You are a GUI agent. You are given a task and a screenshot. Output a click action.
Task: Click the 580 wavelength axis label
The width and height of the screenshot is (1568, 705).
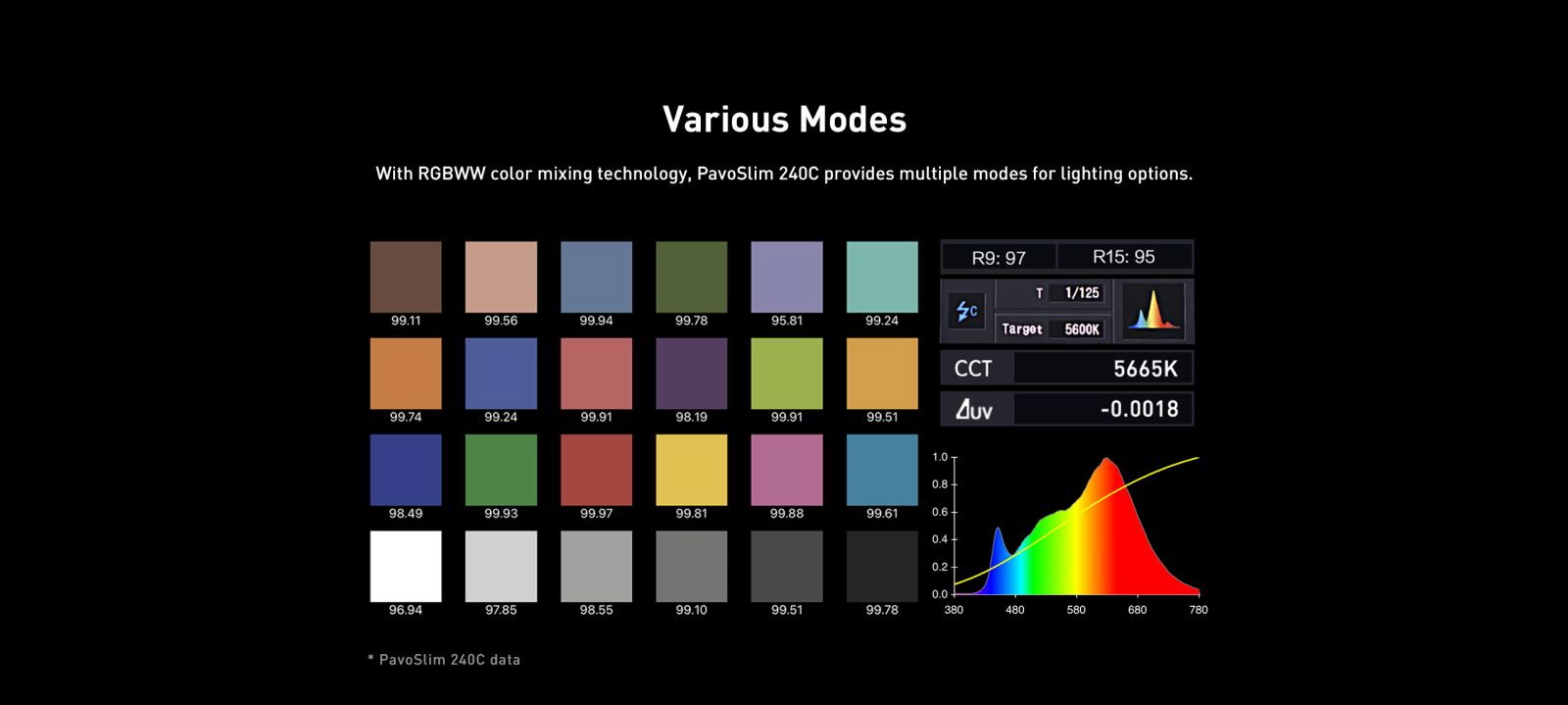tap(1076, 610)
